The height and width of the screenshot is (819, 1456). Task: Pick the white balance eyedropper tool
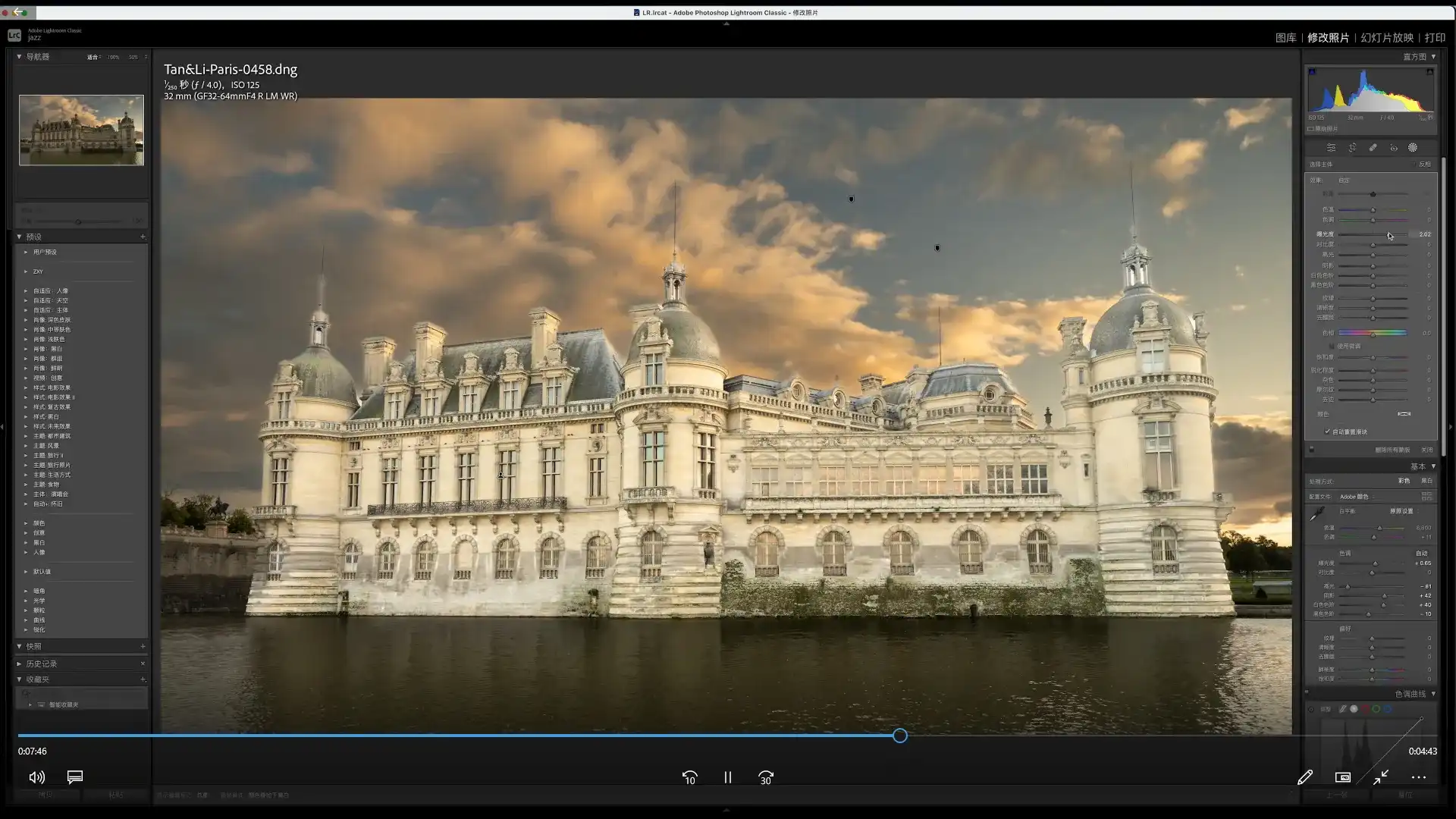1318,514
